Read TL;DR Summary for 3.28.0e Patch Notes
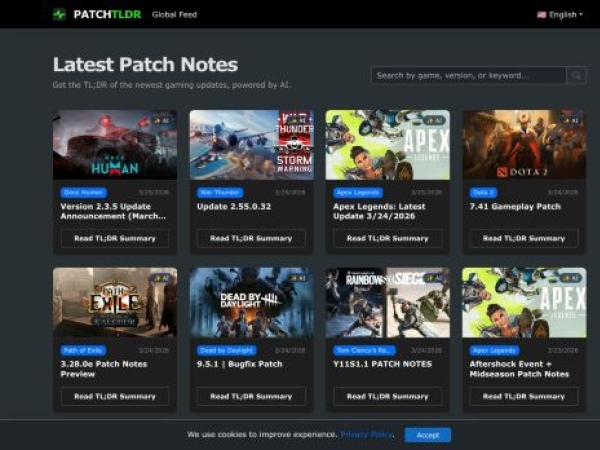The image size is (600, 450). point(115,396)
